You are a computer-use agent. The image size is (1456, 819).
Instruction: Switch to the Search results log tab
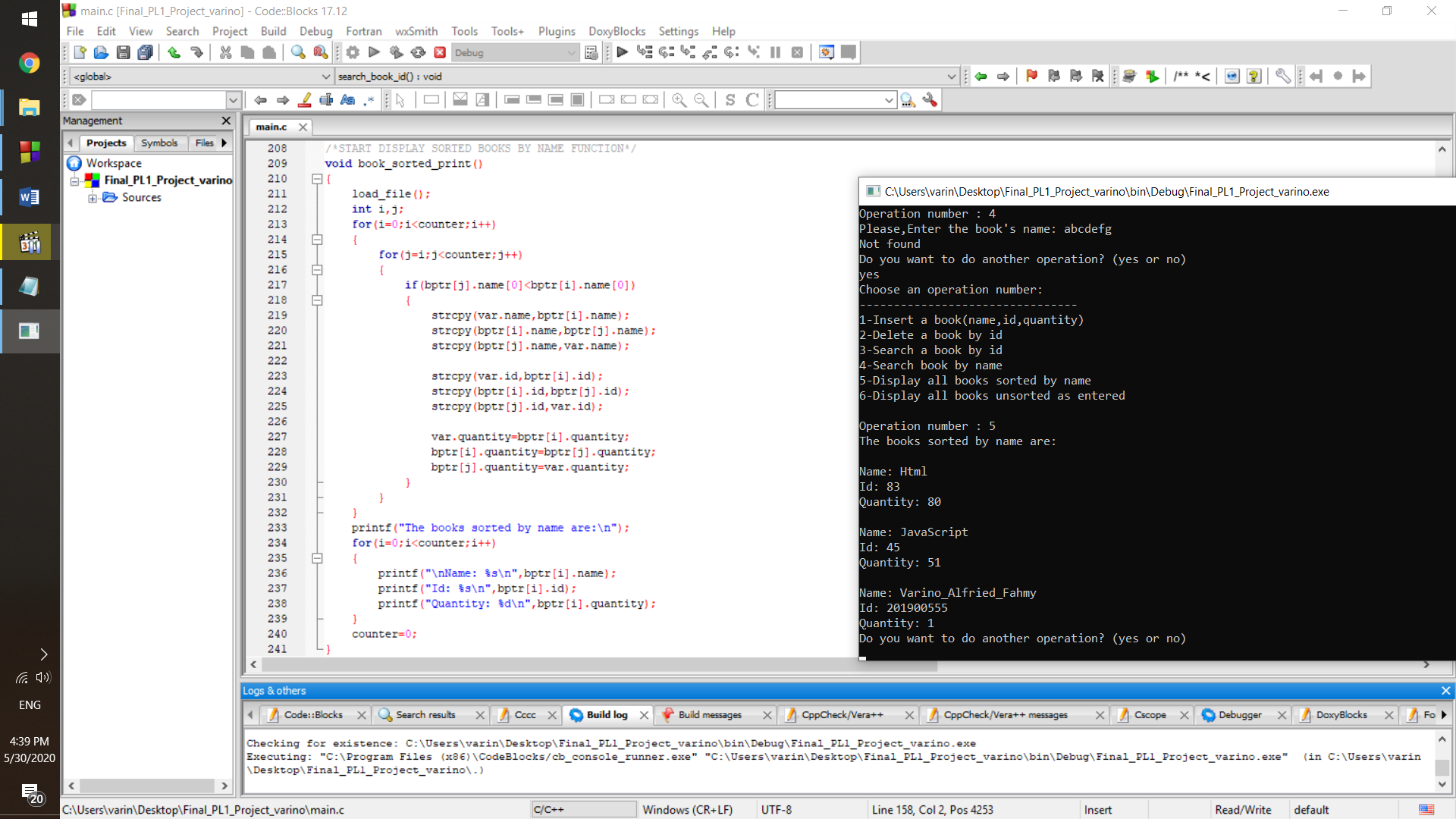[x=425, y=714]
